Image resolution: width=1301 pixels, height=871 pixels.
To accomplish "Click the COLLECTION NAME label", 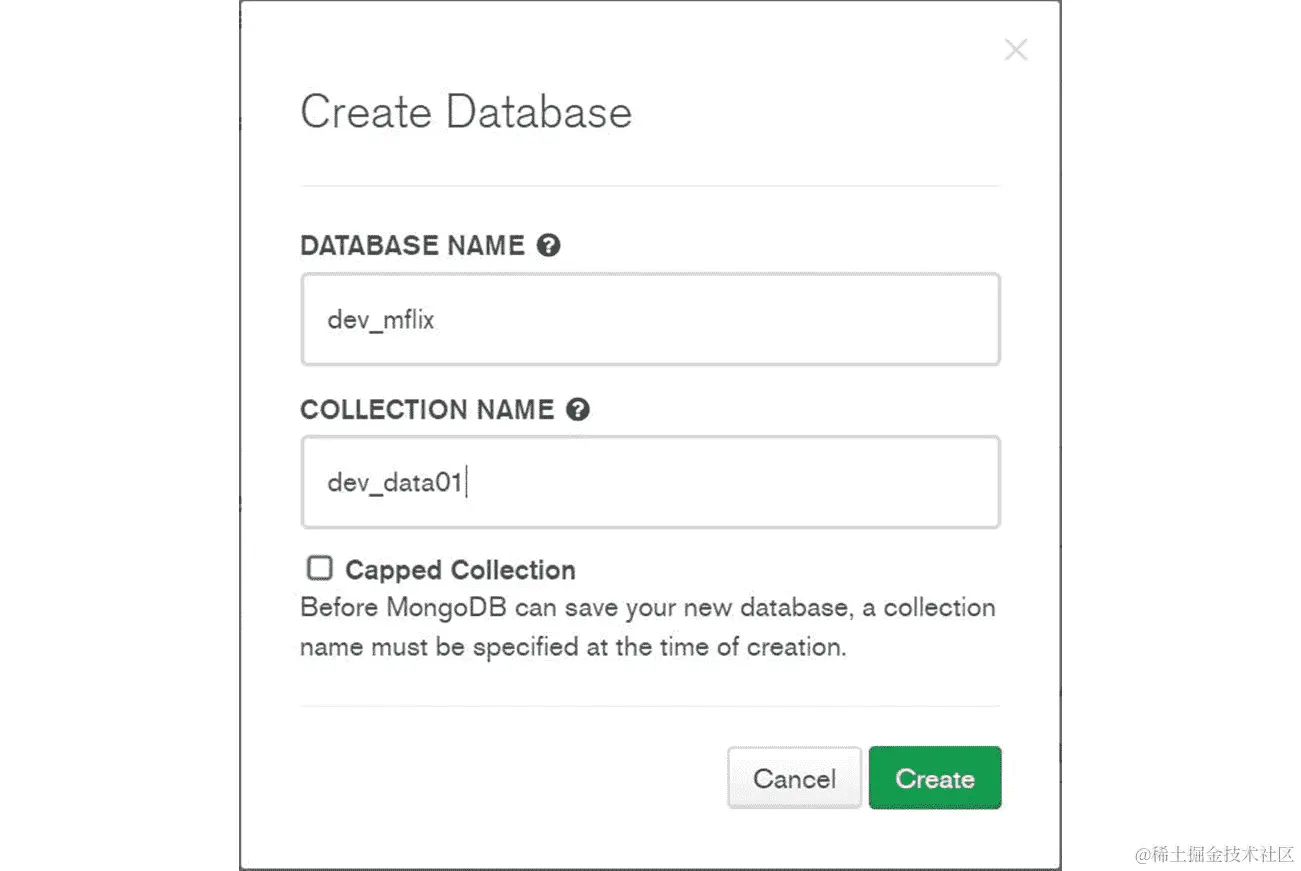I will (x=427, y=410).
